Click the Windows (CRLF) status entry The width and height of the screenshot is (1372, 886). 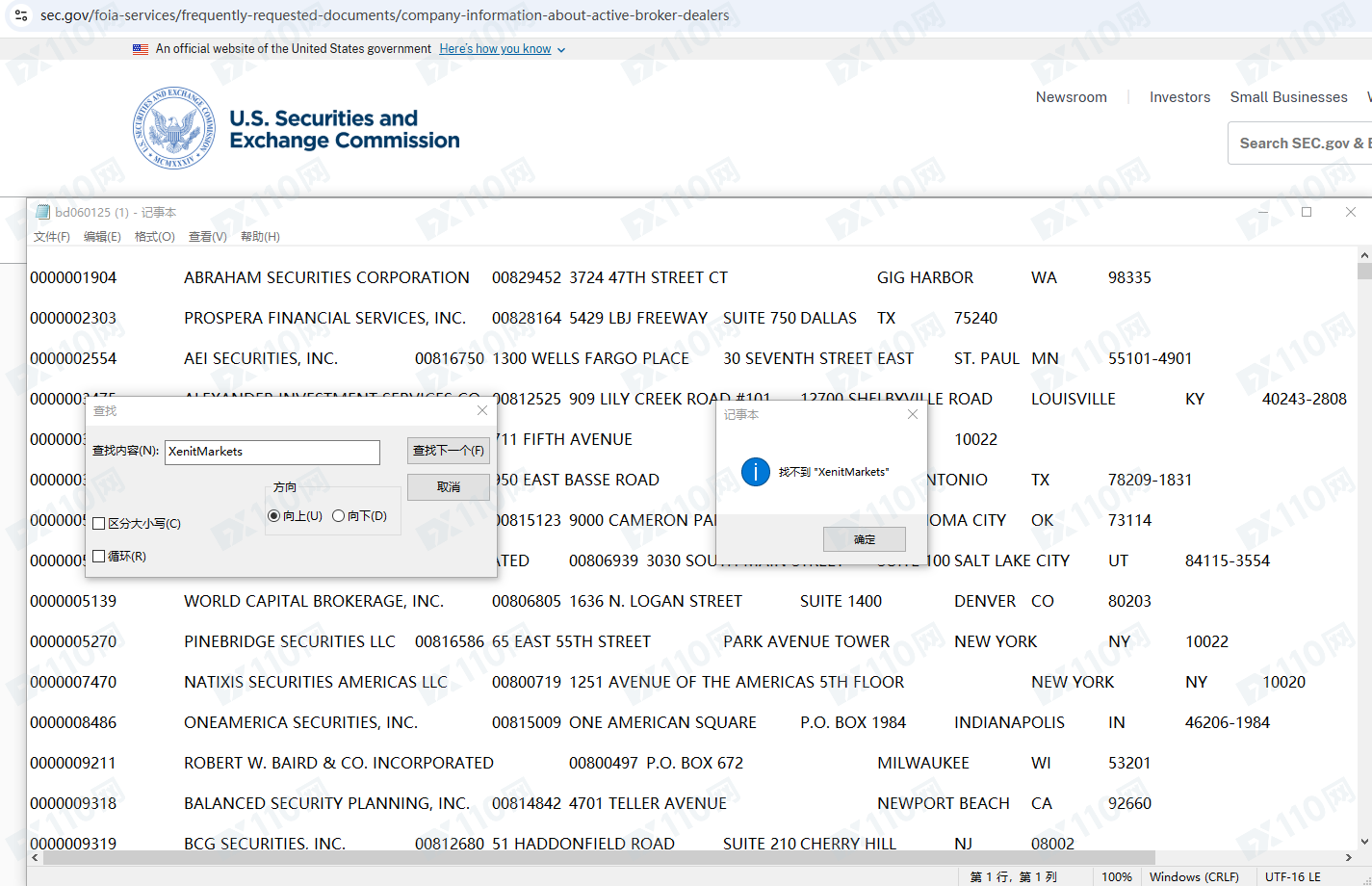[x=1194, y=876]
